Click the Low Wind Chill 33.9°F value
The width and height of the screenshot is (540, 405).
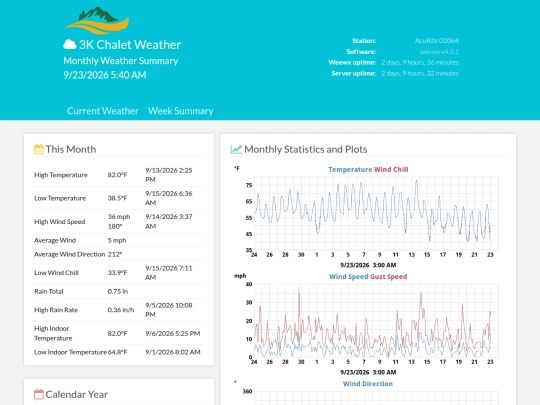click(x=117, y=273)
